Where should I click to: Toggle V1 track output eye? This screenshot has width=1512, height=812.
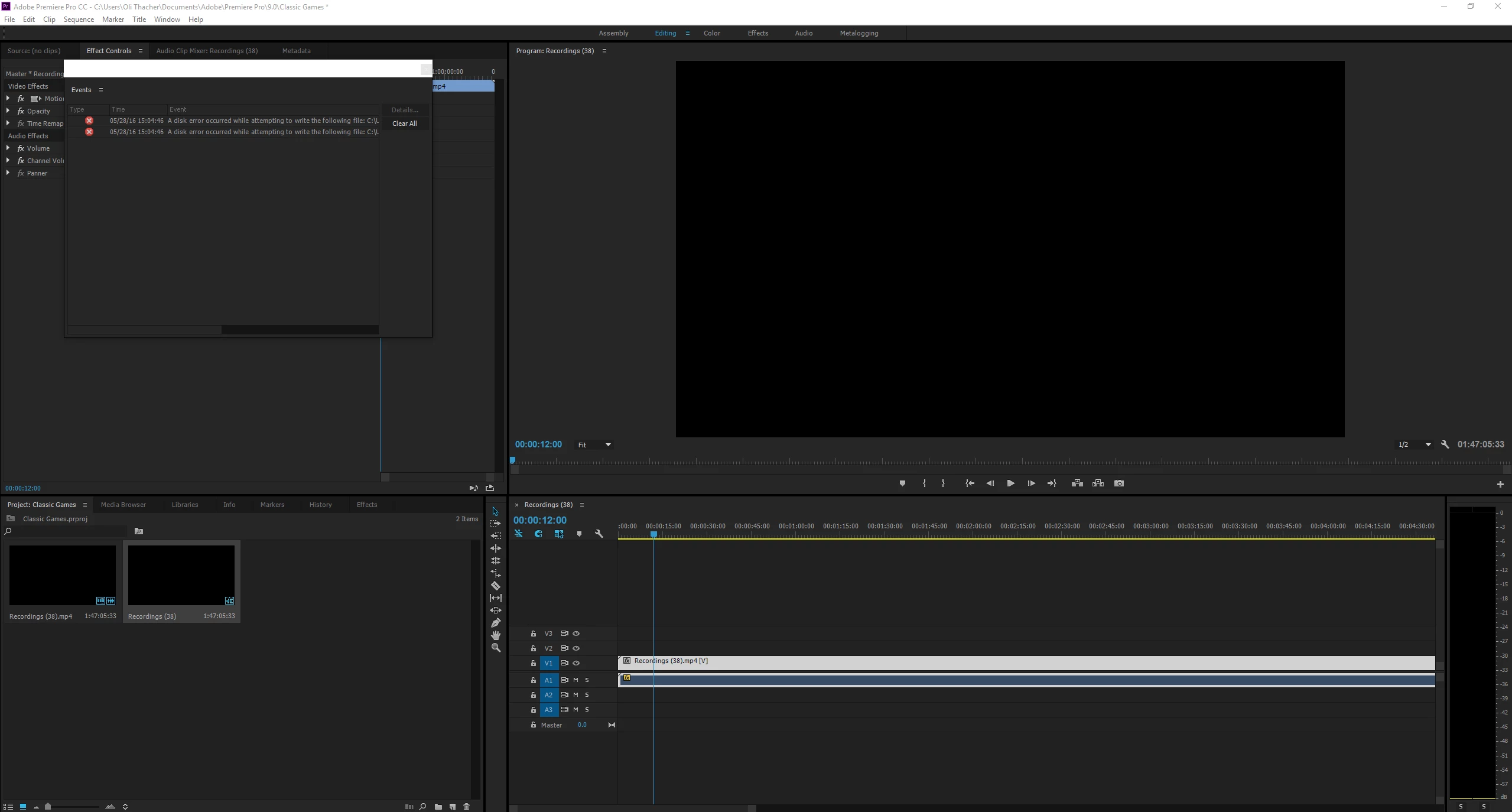point(576,663)
